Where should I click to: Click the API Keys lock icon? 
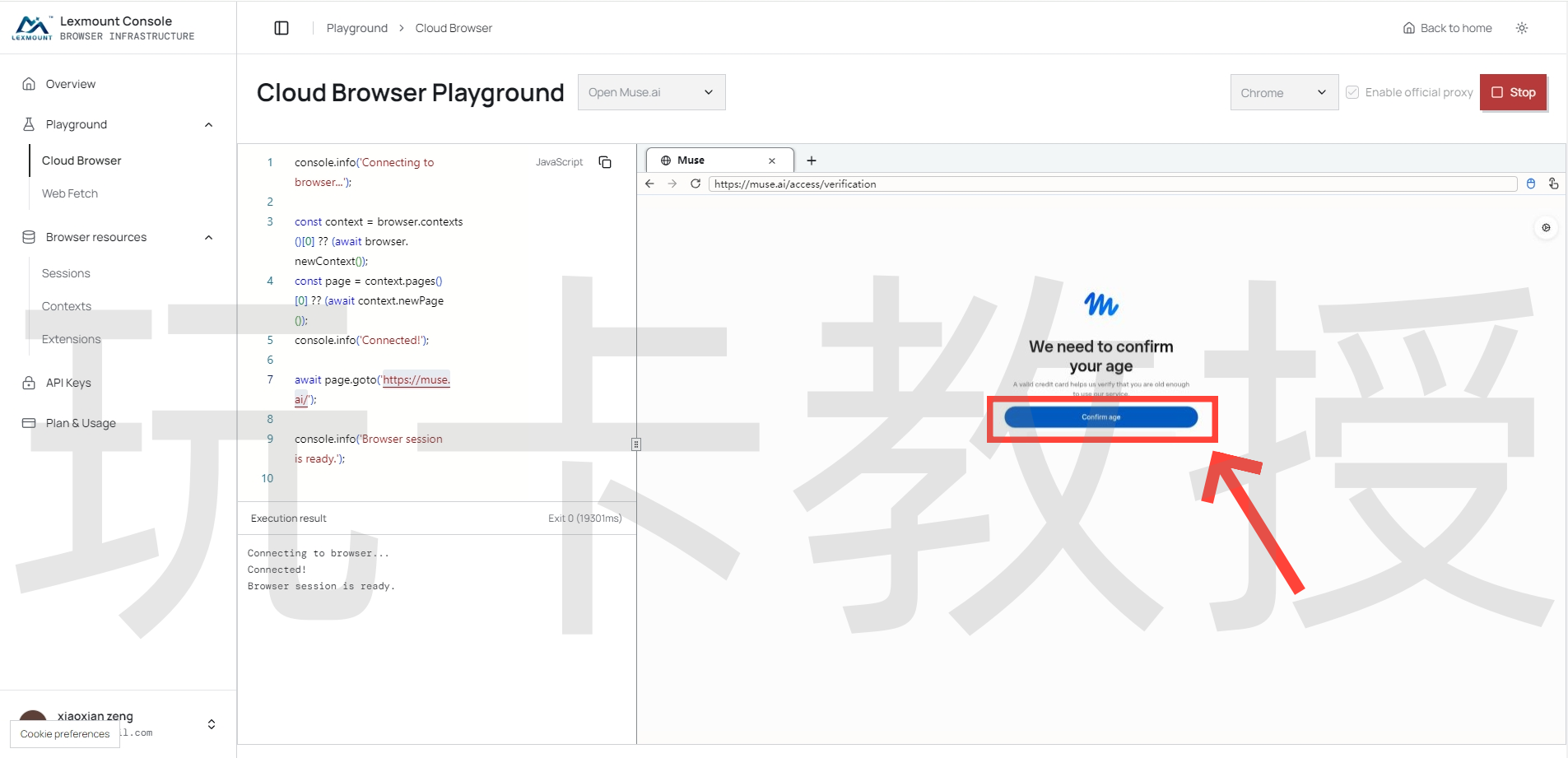(x=29, y=383)
